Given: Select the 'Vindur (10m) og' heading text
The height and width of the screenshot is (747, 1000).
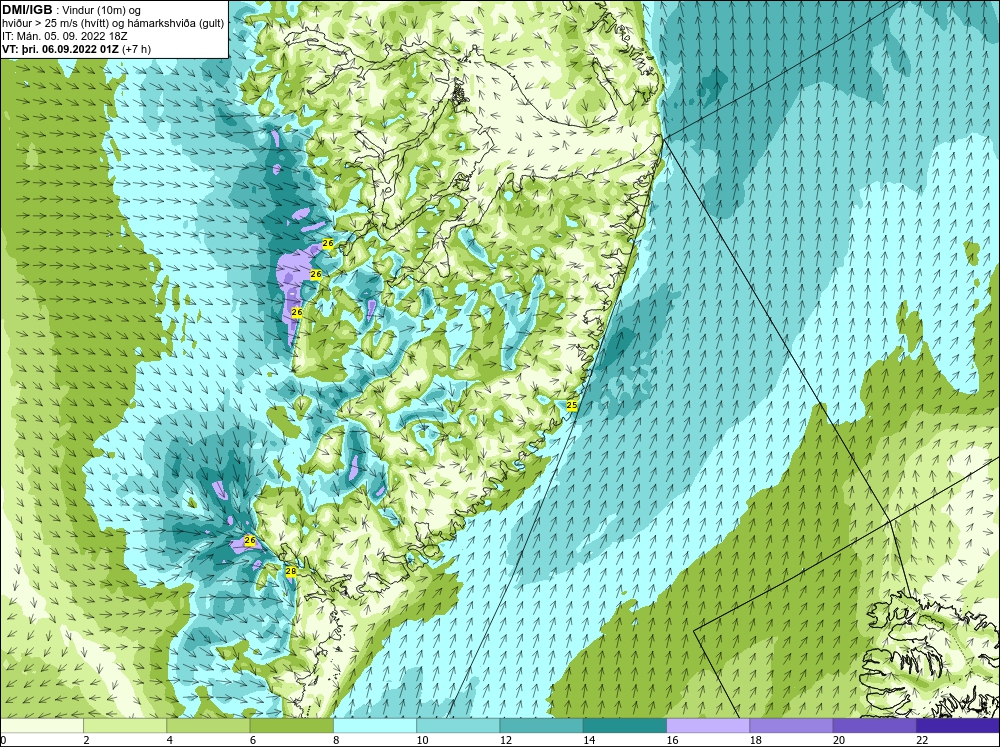Looking at the screenshot, I should pos(102,11).
